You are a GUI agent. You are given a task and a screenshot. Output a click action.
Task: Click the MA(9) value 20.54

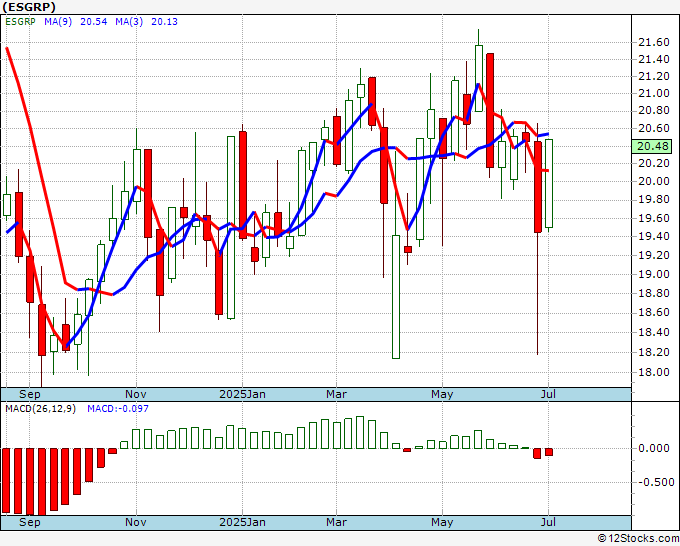(x=94, y=22)
